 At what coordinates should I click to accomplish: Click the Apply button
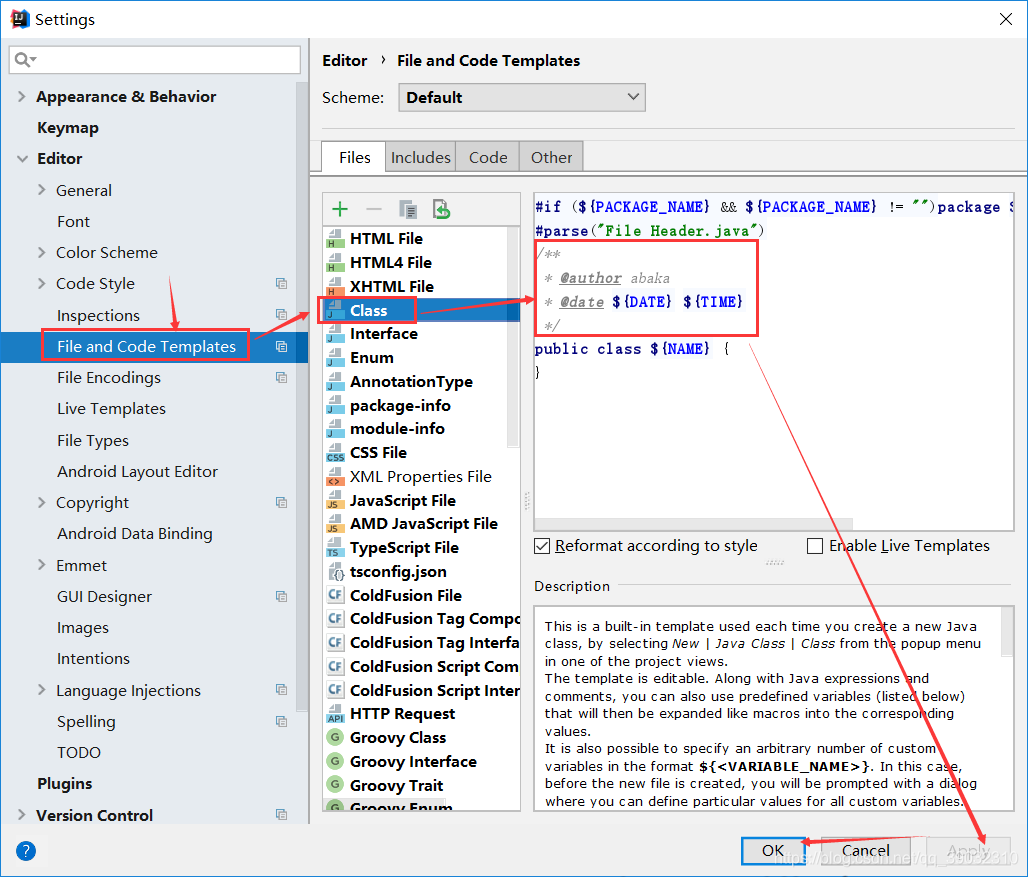point(968,851)
